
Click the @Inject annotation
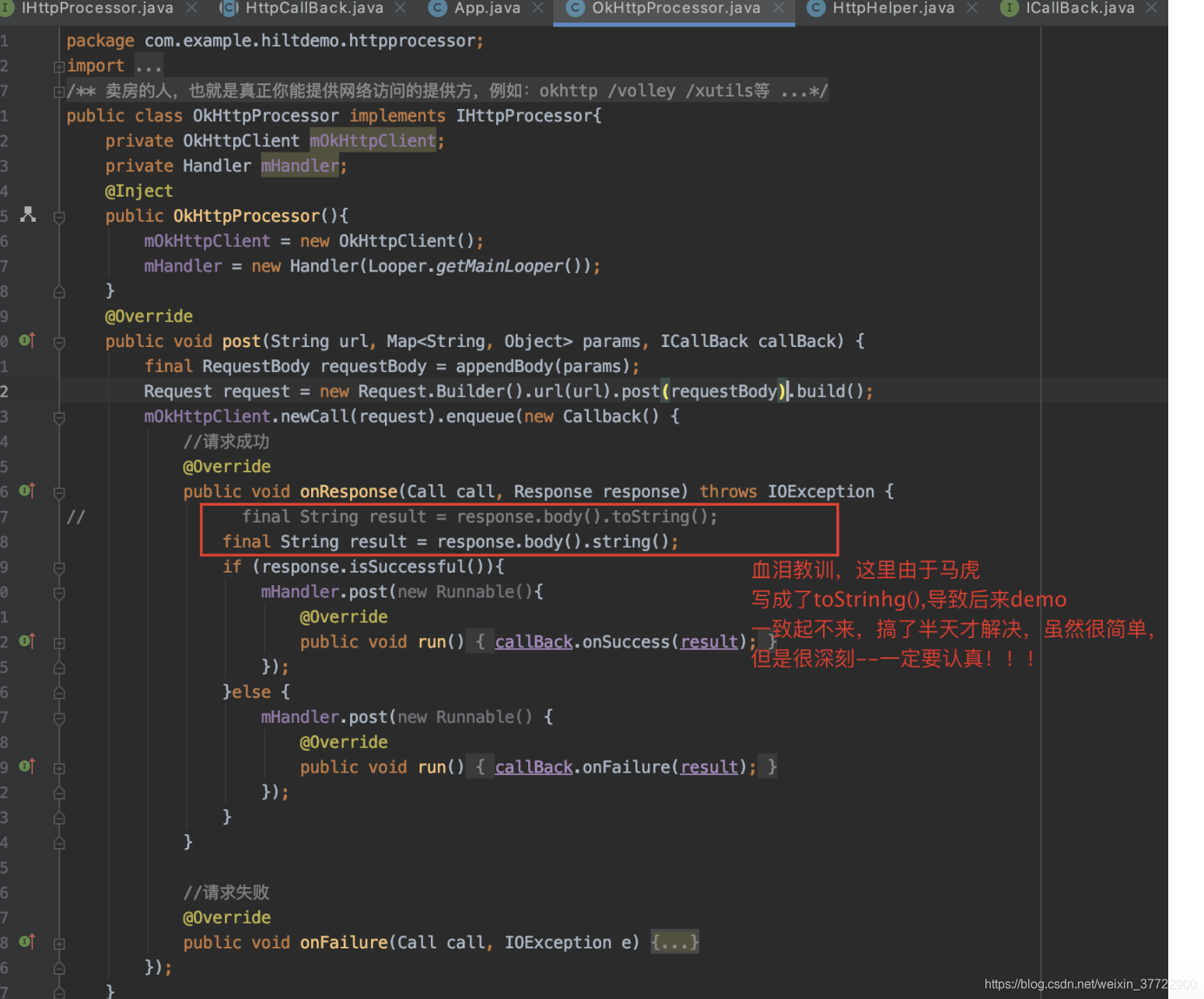(x=139, y=191)
